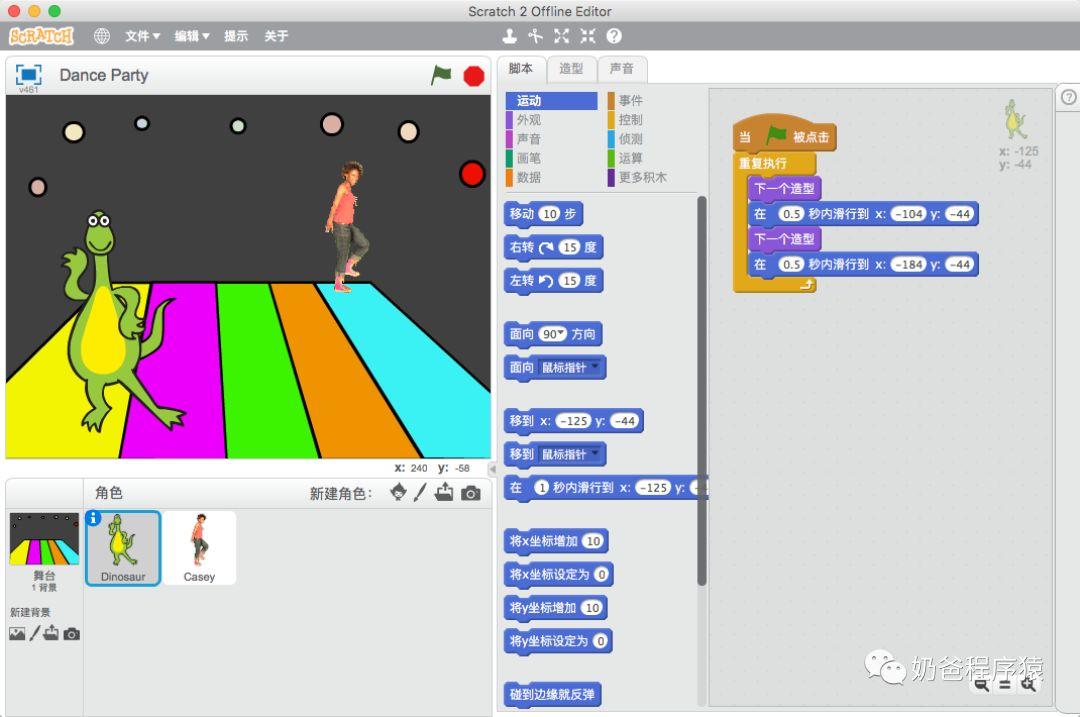The height and width of the screenshot is (717, 1080).
Task: Edit x value -104 in first glide block
Action: point(908,214)
